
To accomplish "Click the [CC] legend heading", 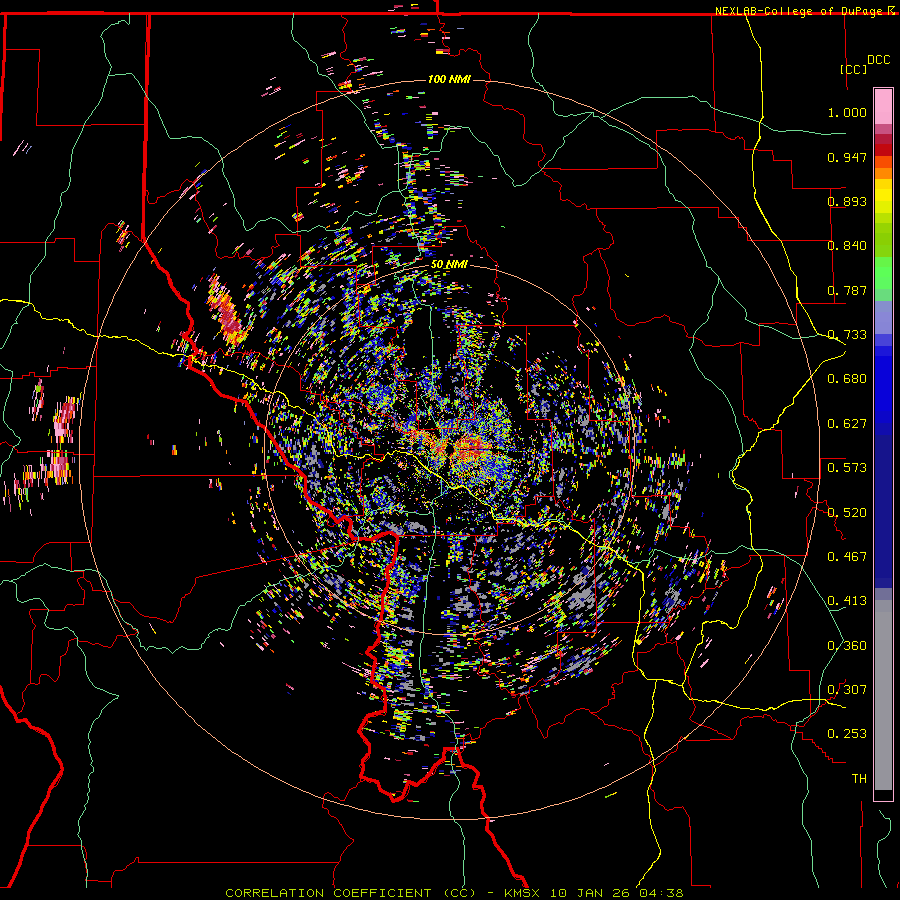I will (853, 69).
